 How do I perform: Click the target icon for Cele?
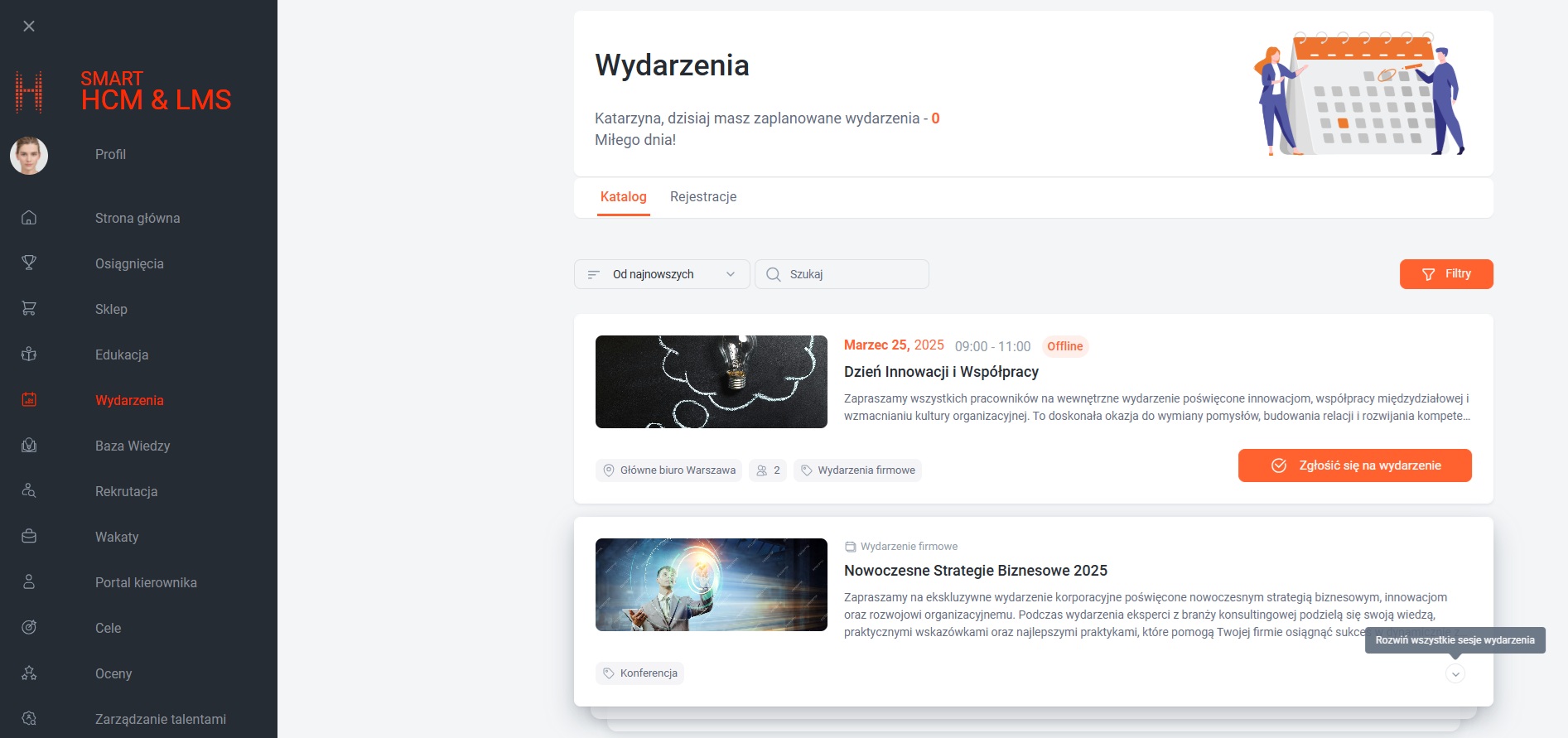tap(29, 628)
